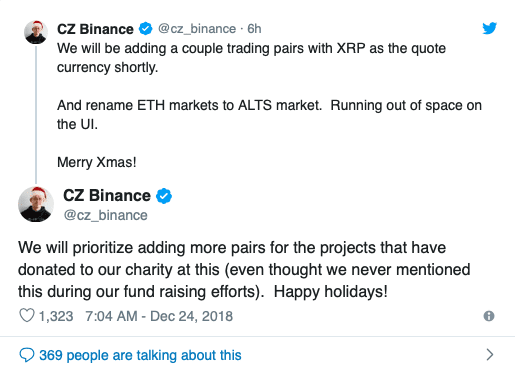Image resolution: width=515 pixels, height=372 pixels.
Task: Click the @cz_binance handle in the parent tweet
Action: click(197, 29)
